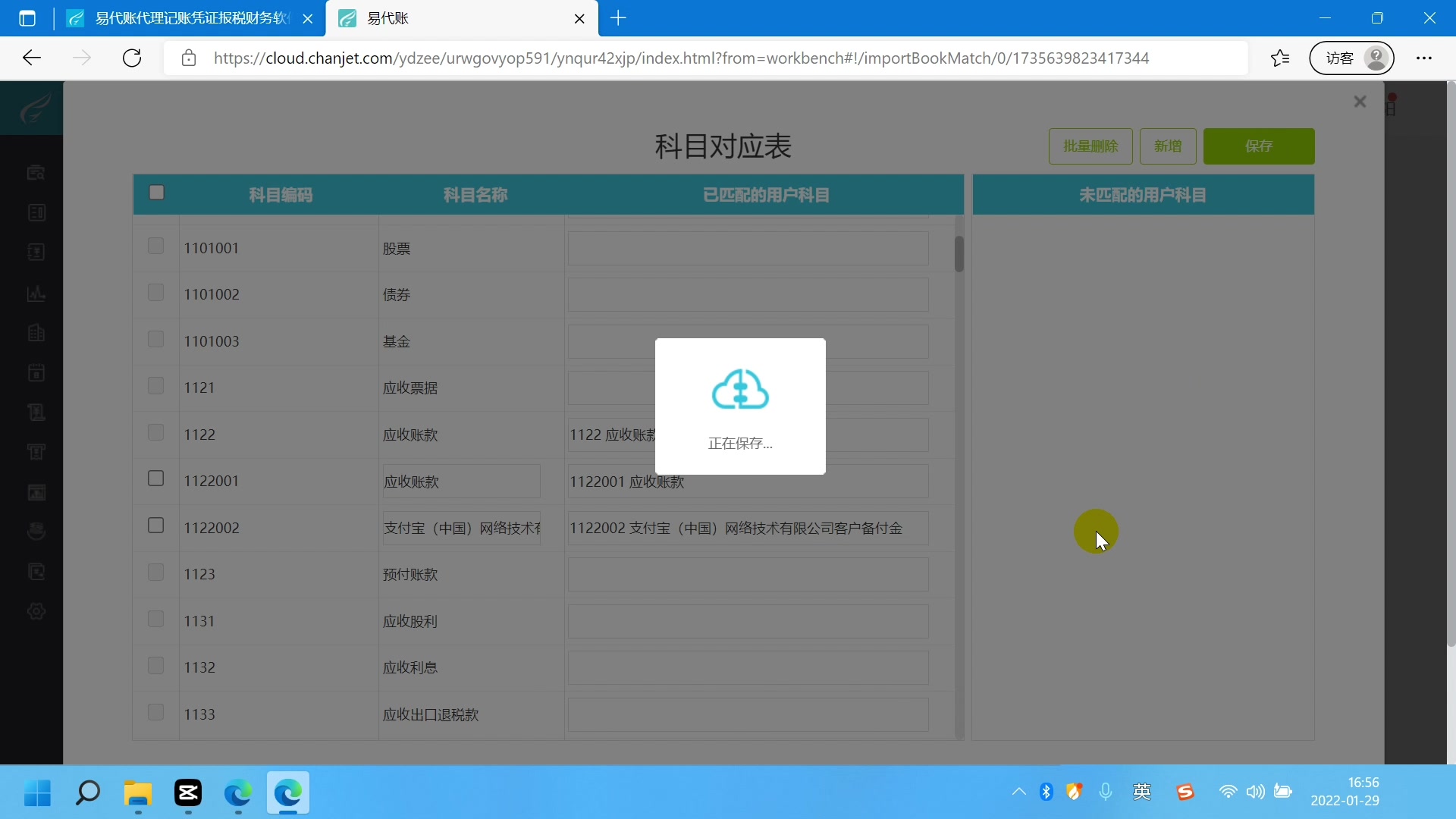Open the Windows Start menu
Viewport: 1456px width, 819px height.
coord(37,793)
